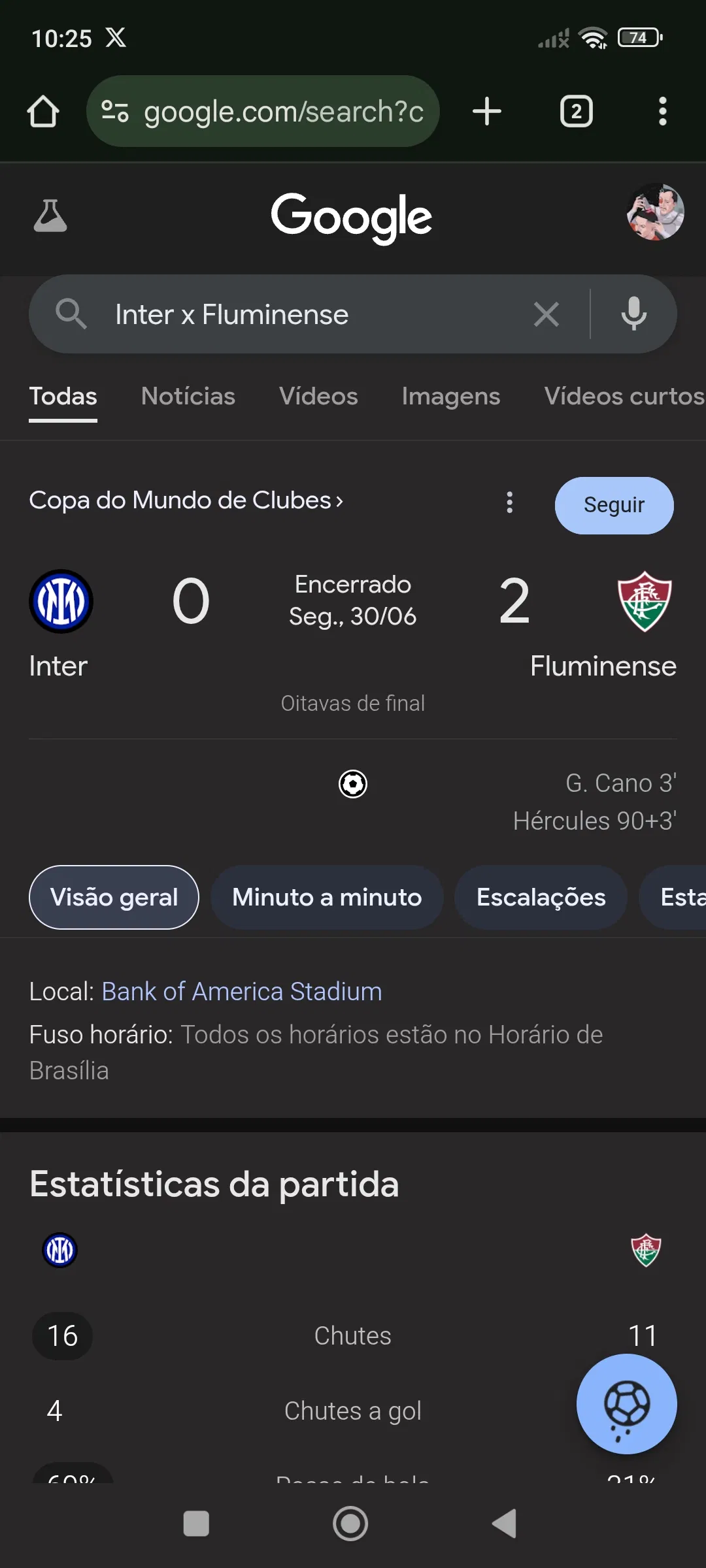Tap the browser home icon
The image size is (706, 1568).
point(43,111)
